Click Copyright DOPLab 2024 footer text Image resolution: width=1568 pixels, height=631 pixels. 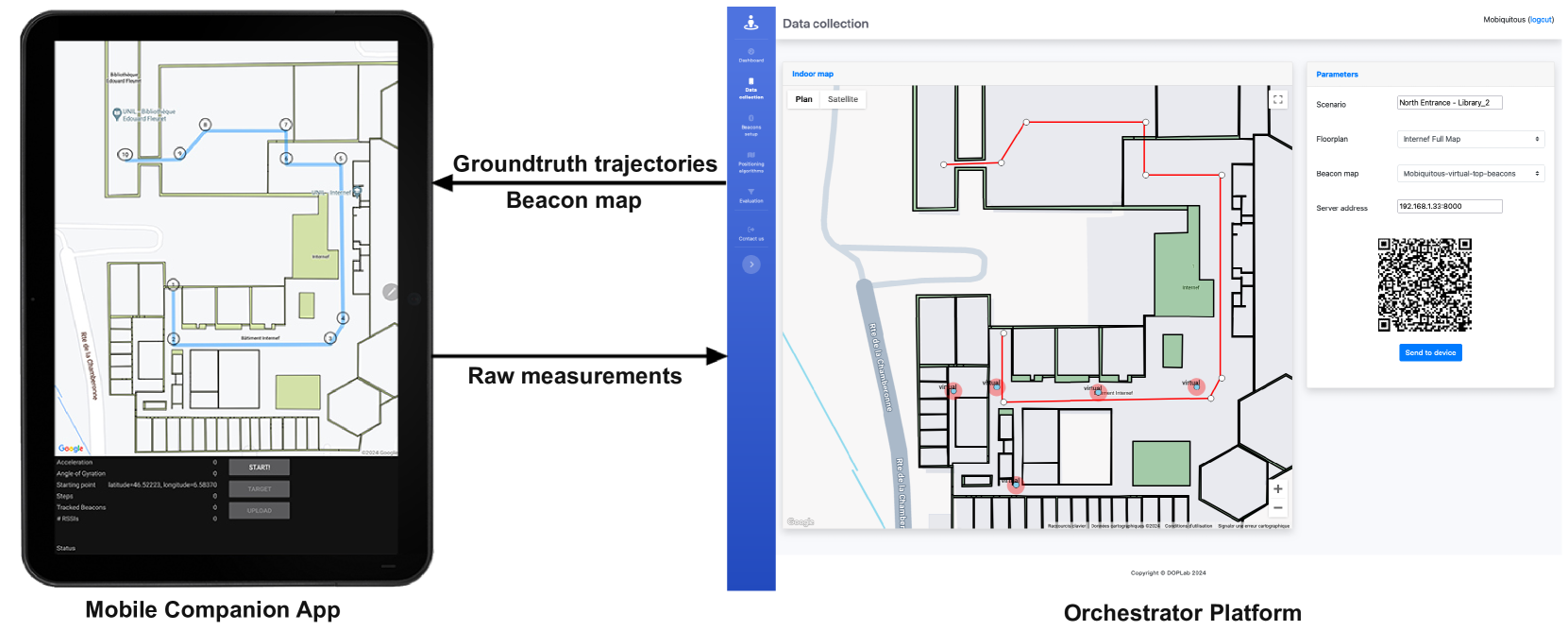(x=1168, y=572)
